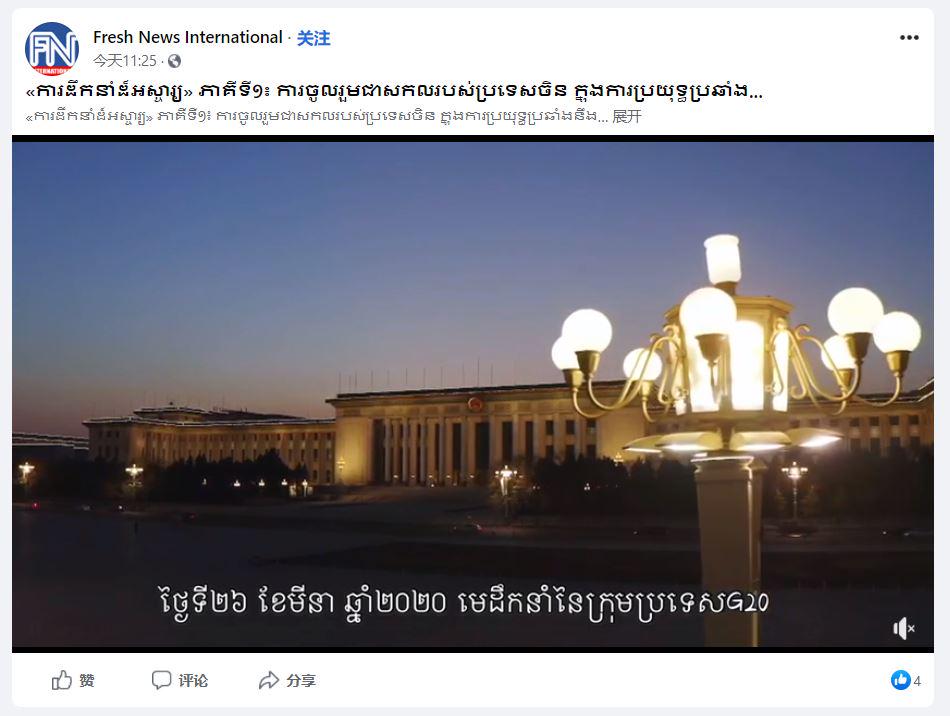Click the blue like reaction badge

point(900,680)
